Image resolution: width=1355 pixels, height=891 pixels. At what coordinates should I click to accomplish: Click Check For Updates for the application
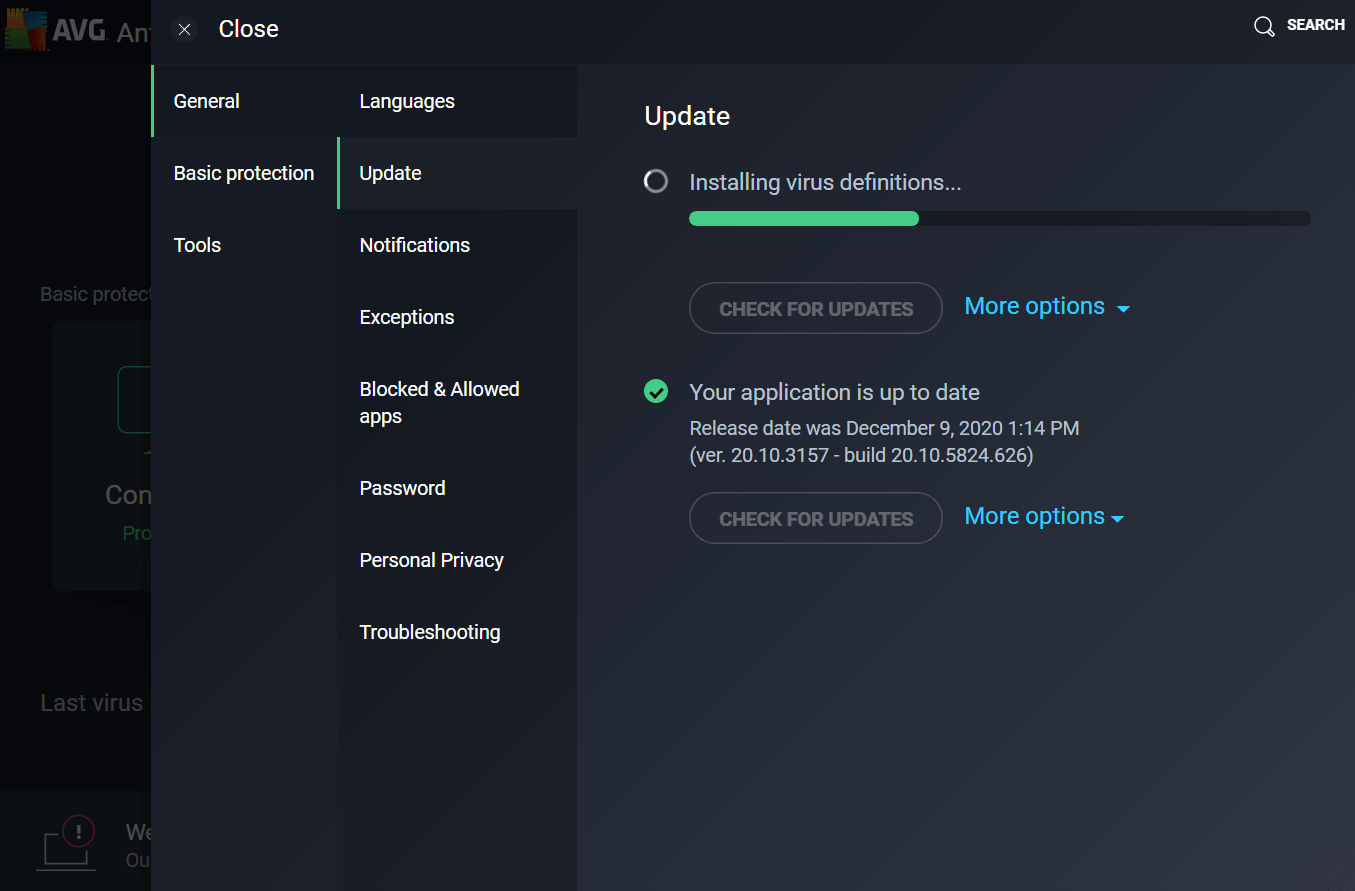[x=815, y=518]
